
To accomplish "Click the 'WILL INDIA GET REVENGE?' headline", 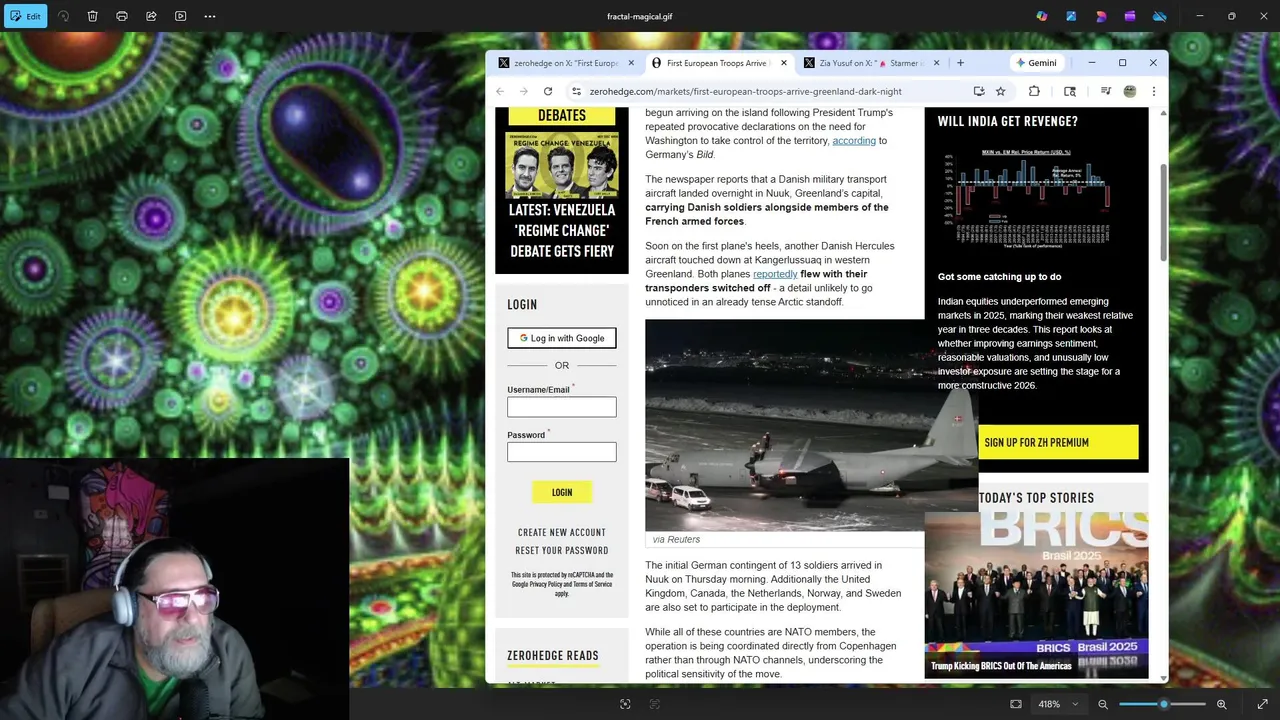I will click(1008, 121).
